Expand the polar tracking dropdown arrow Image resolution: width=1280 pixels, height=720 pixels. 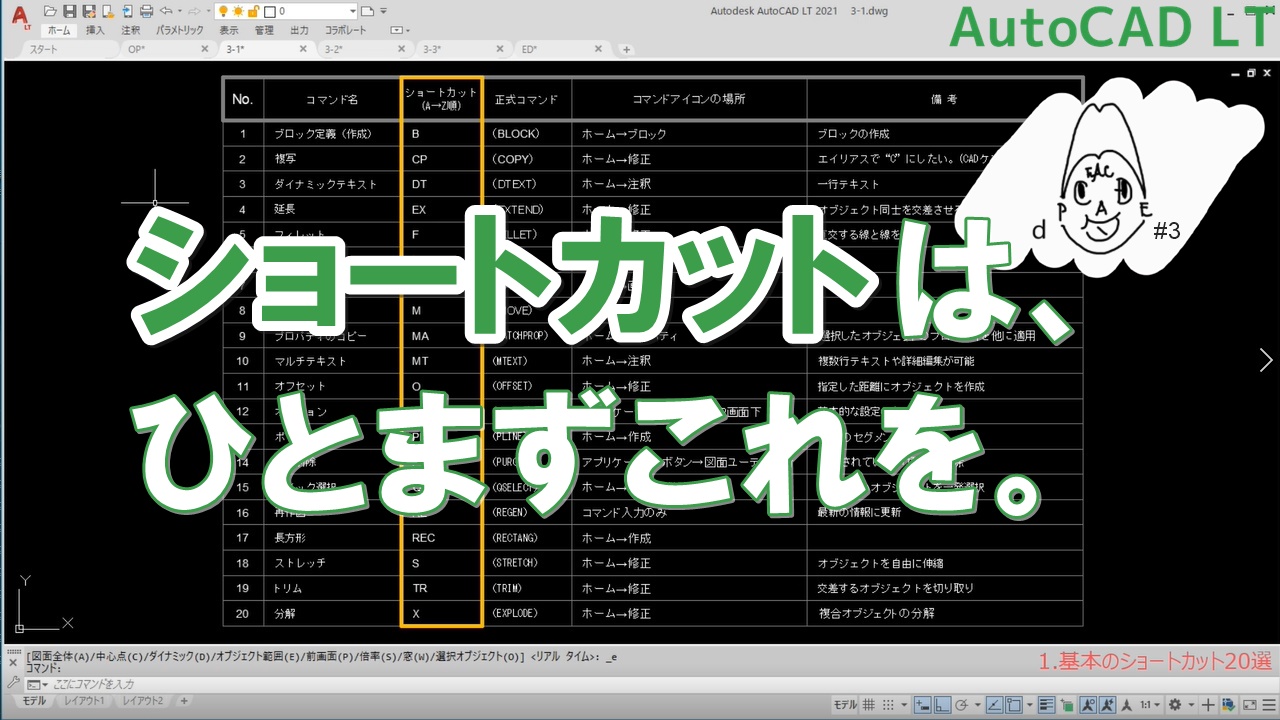tap(977, 703)
